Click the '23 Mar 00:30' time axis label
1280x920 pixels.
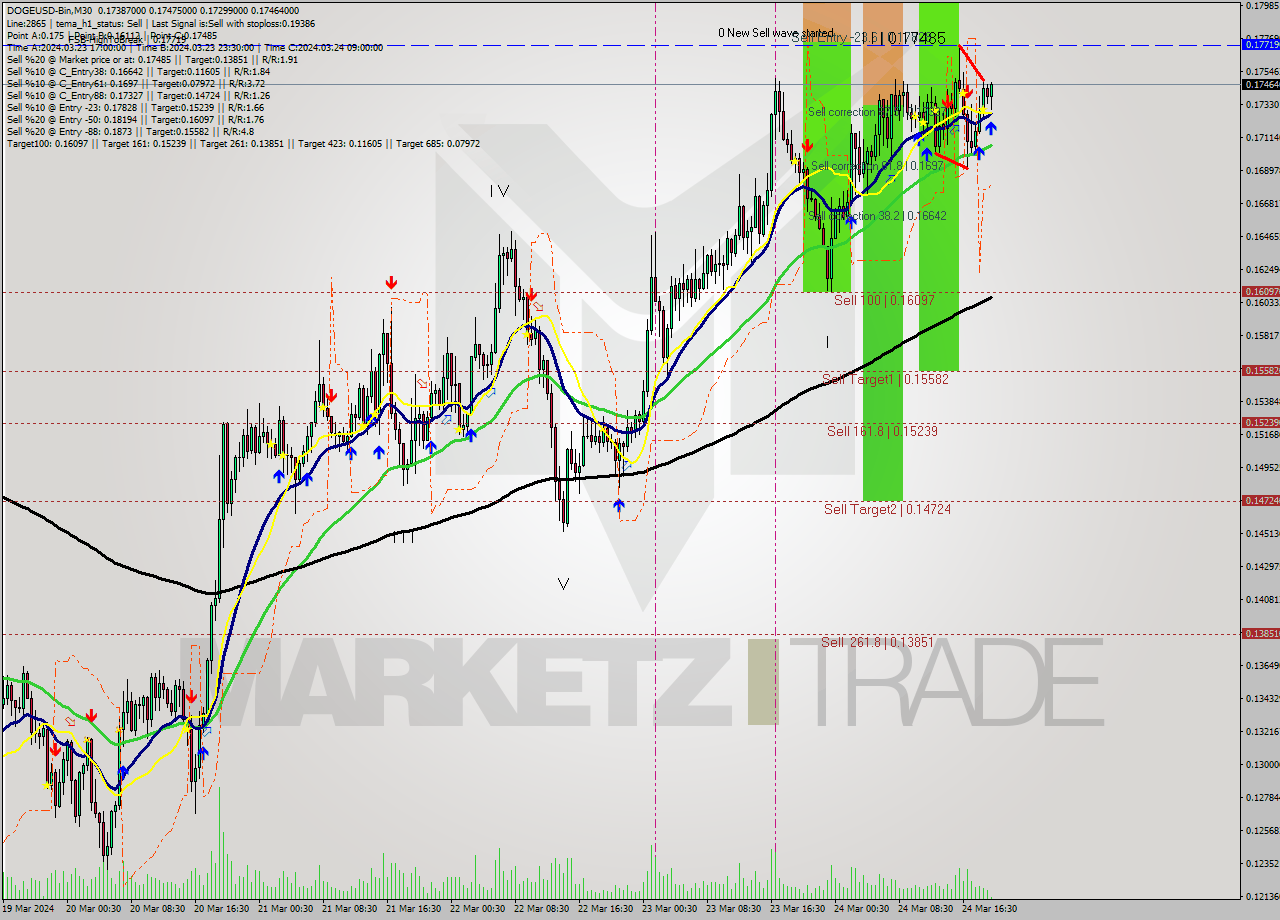click(x=670, y=909)
